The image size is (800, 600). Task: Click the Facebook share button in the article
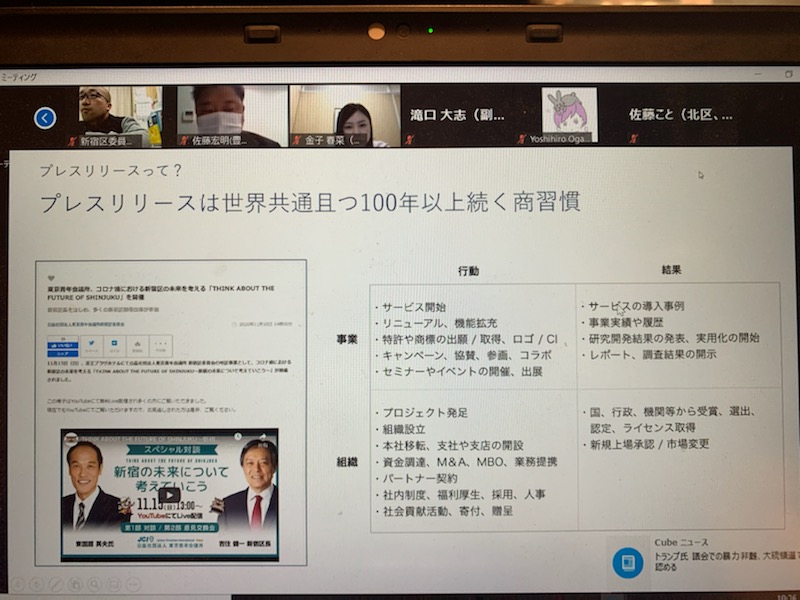click(x=64, y=347)
